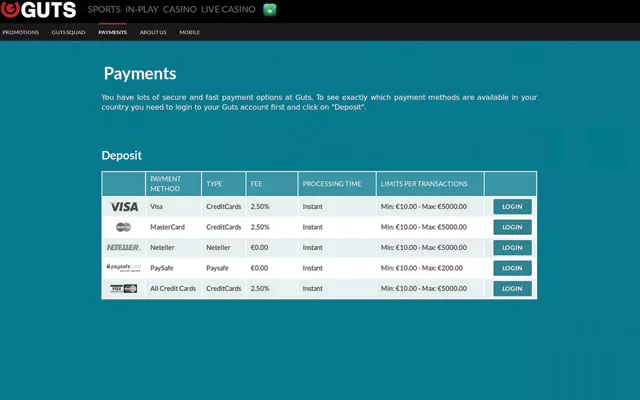Open the In-Play section
The width and height of the screenshot is (640, 400).
[x=142, y=9]
